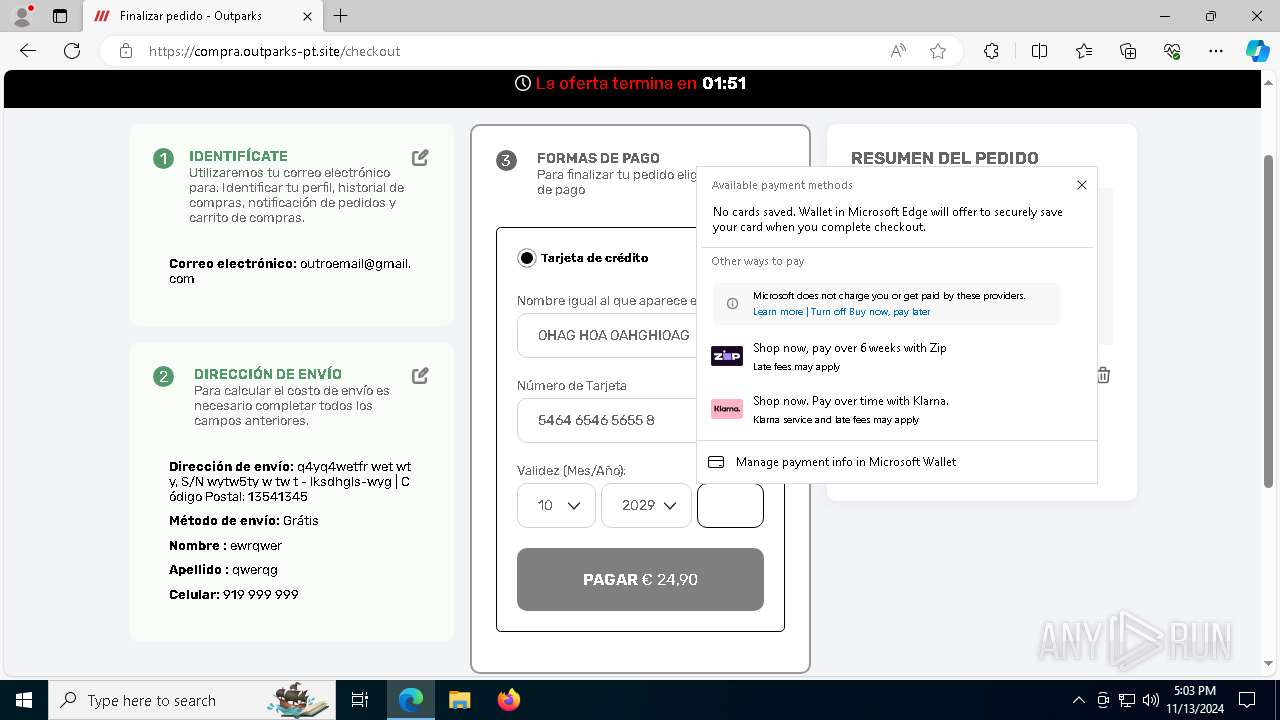This screenshot has width=1280, height=720.
Task: Click the browser Back arrow
Action: 28,51
